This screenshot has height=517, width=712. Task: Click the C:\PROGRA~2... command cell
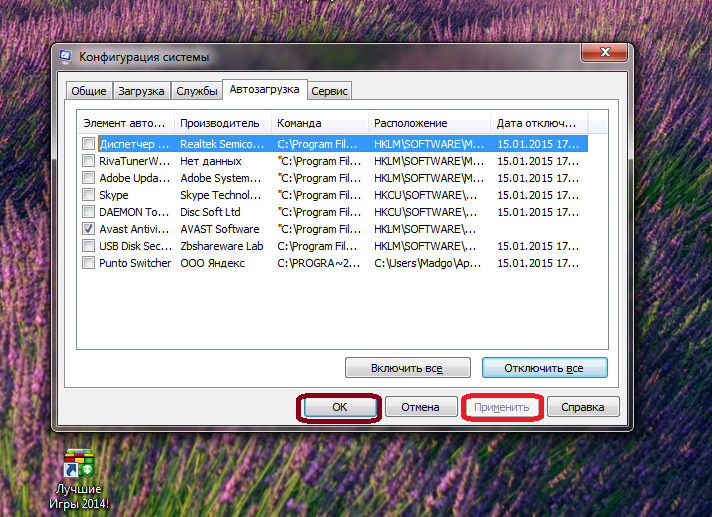[318, 263]
